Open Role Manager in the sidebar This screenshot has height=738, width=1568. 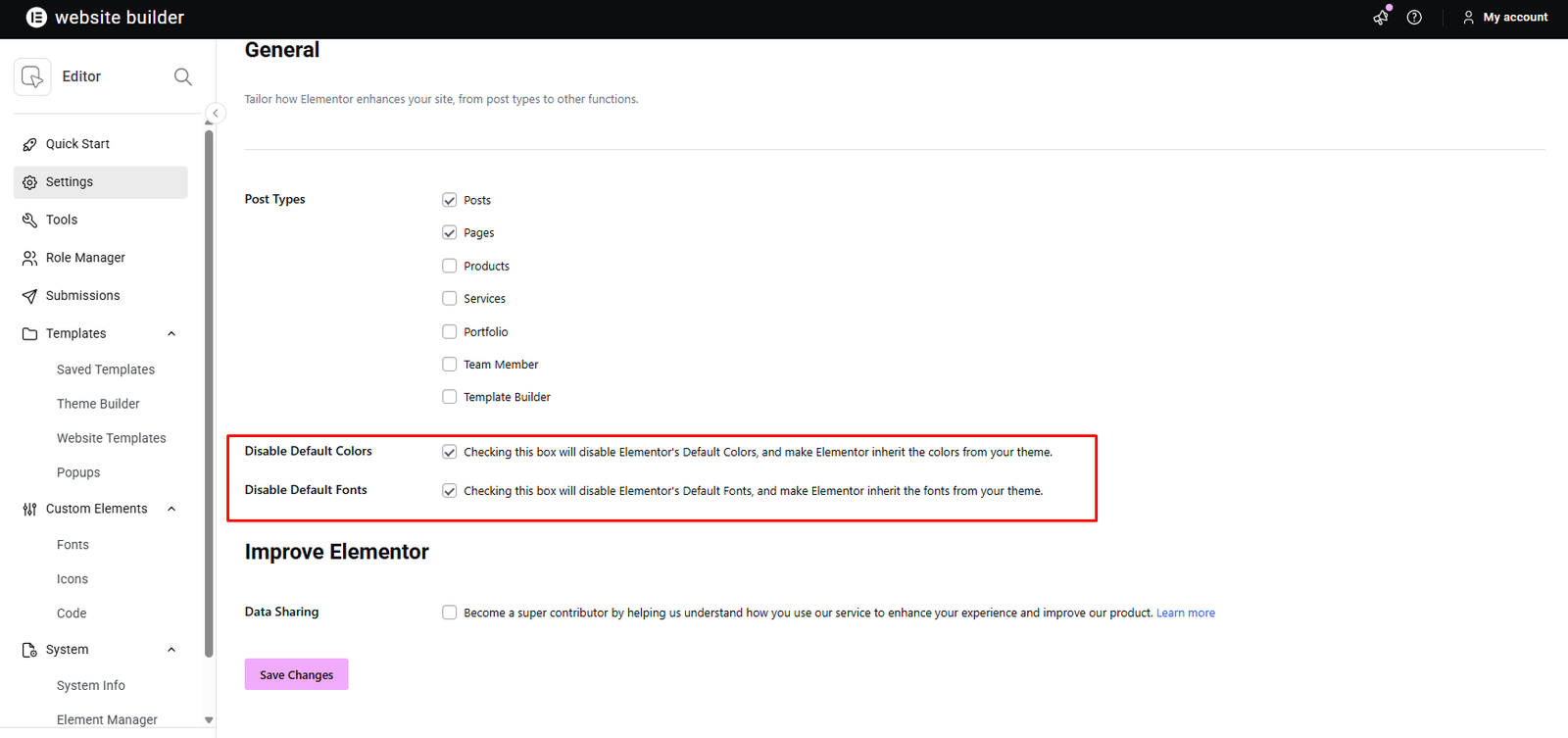(x=85, y=258)
